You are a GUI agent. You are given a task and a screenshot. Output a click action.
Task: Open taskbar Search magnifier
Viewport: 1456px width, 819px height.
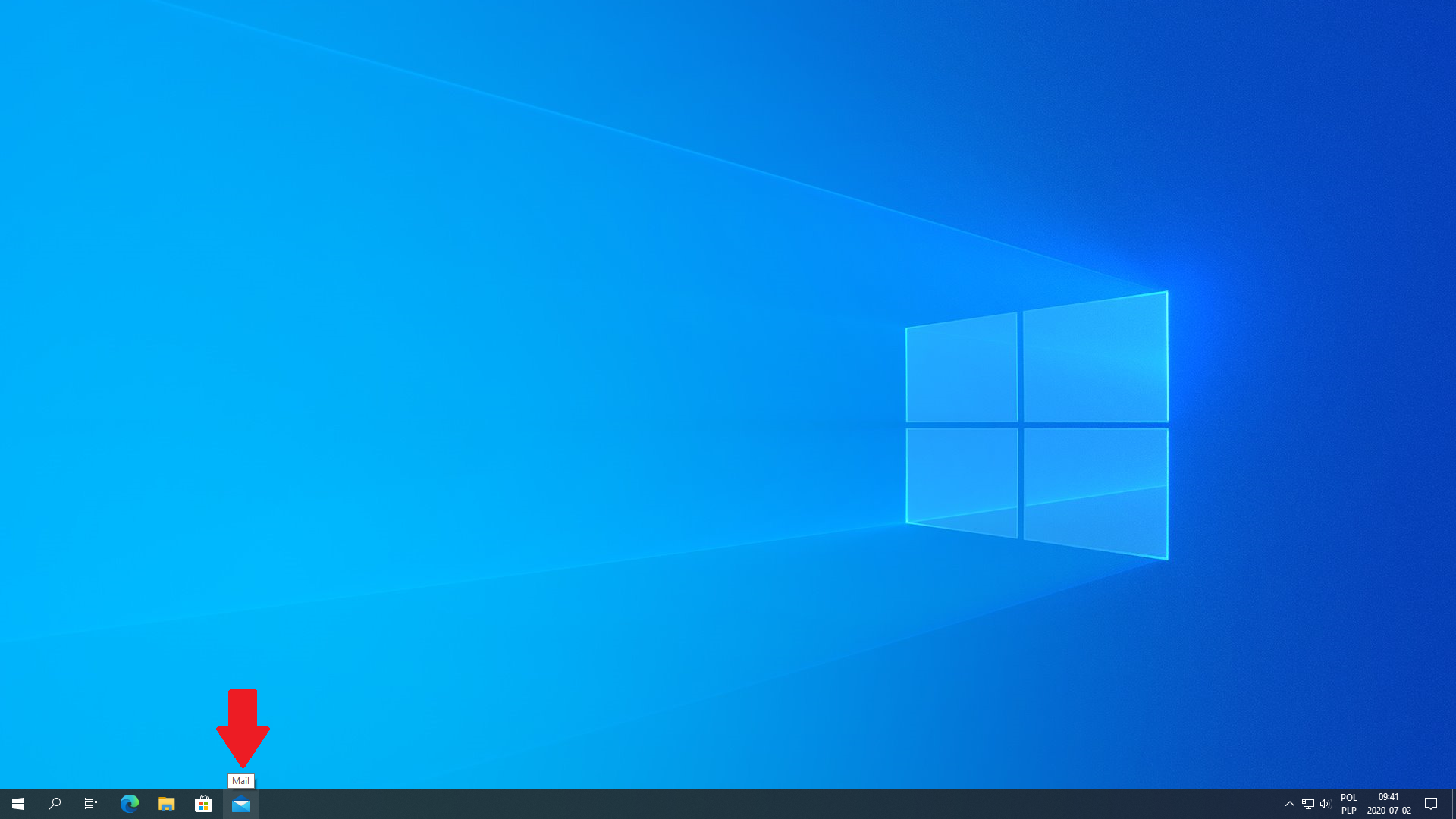point(55,804)
